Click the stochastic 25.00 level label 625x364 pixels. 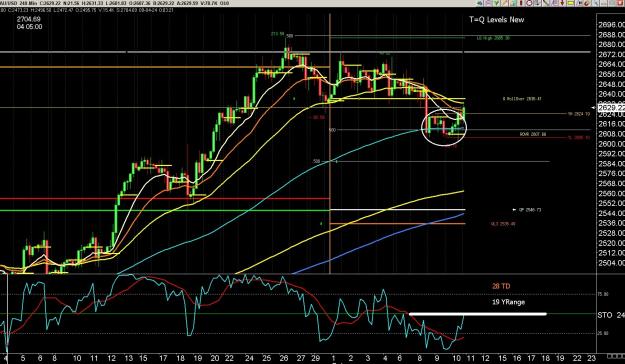tap(603, 333)
